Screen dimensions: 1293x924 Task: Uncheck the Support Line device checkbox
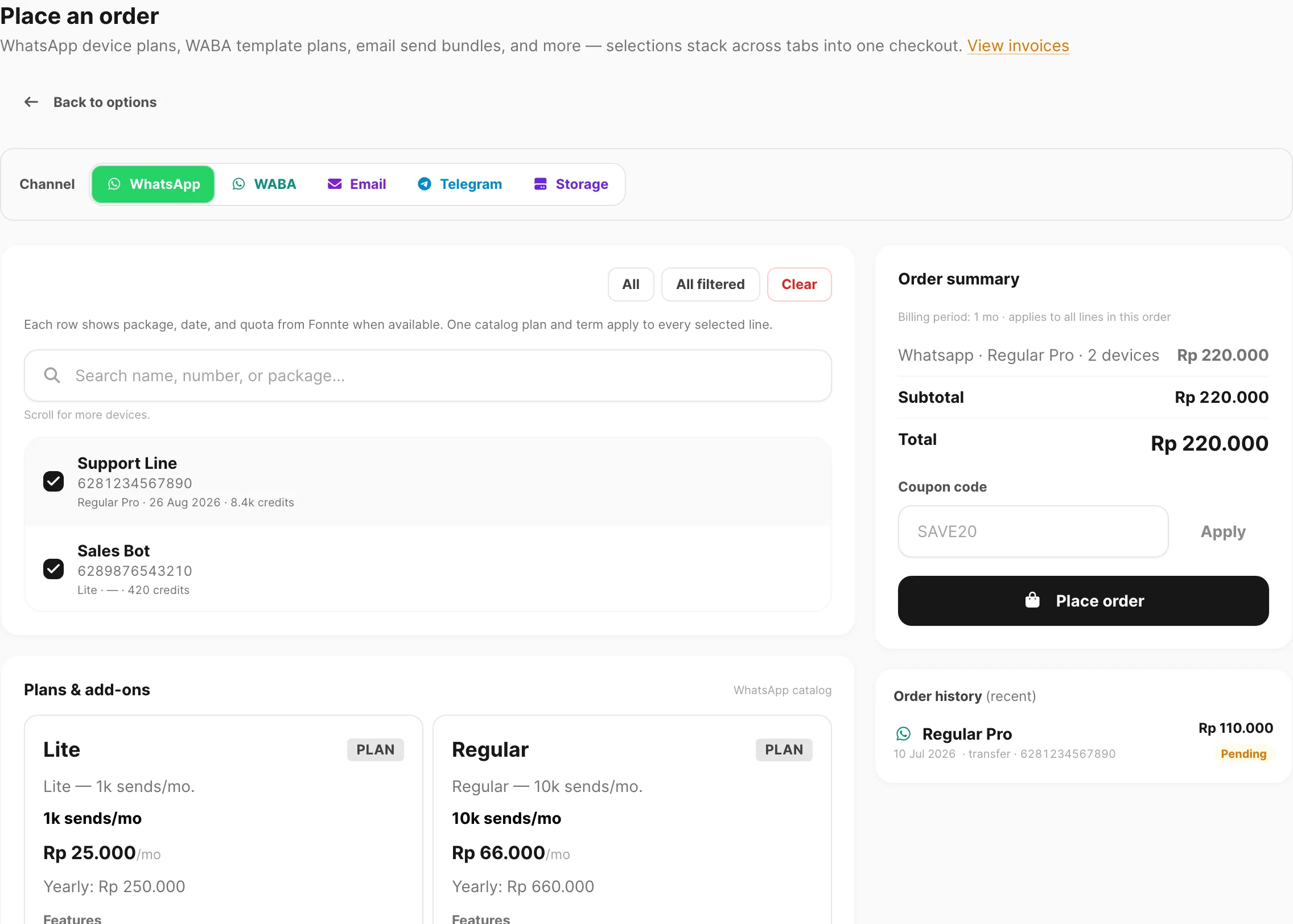coord(53,481)
